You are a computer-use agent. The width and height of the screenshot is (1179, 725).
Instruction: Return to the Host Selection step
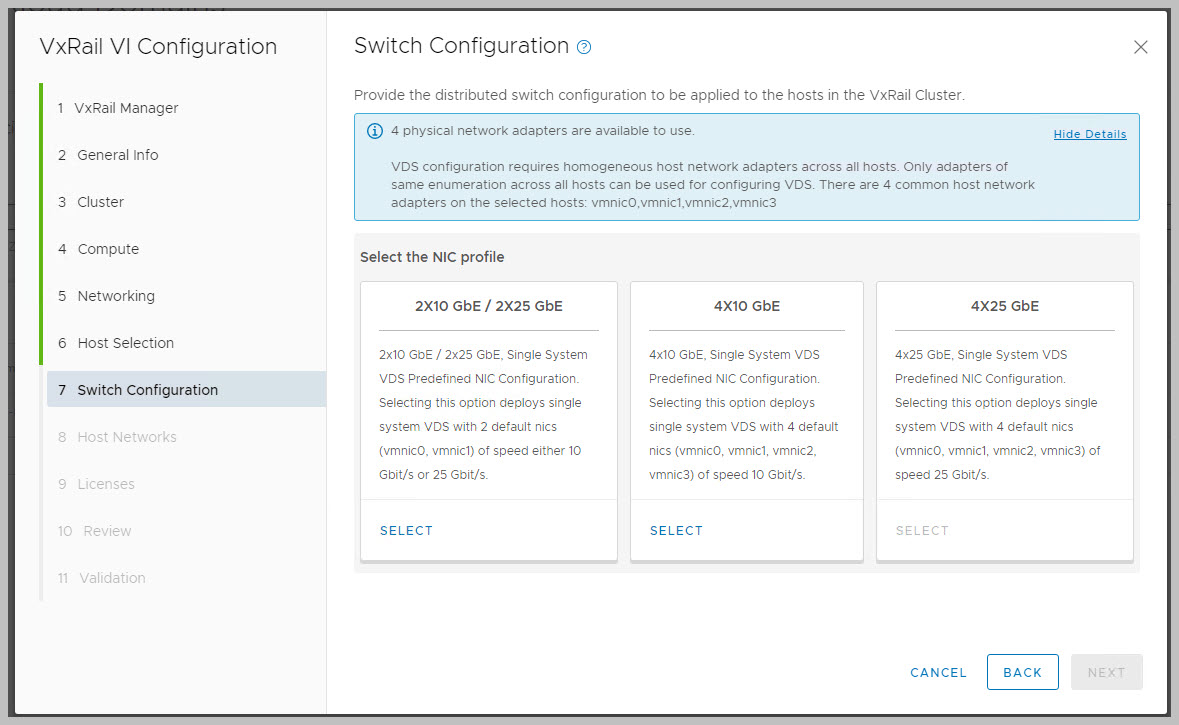pyautogui.click(x=125, y=343)
